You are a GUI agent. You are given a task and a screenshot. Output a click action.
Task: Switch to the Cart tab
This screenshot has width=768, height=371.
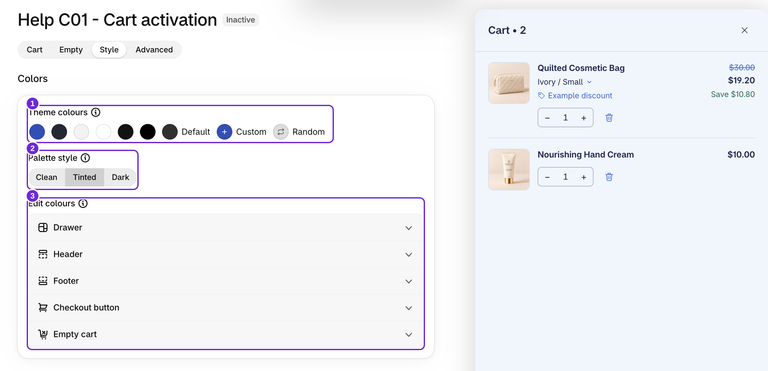click(x=34, y=50)
